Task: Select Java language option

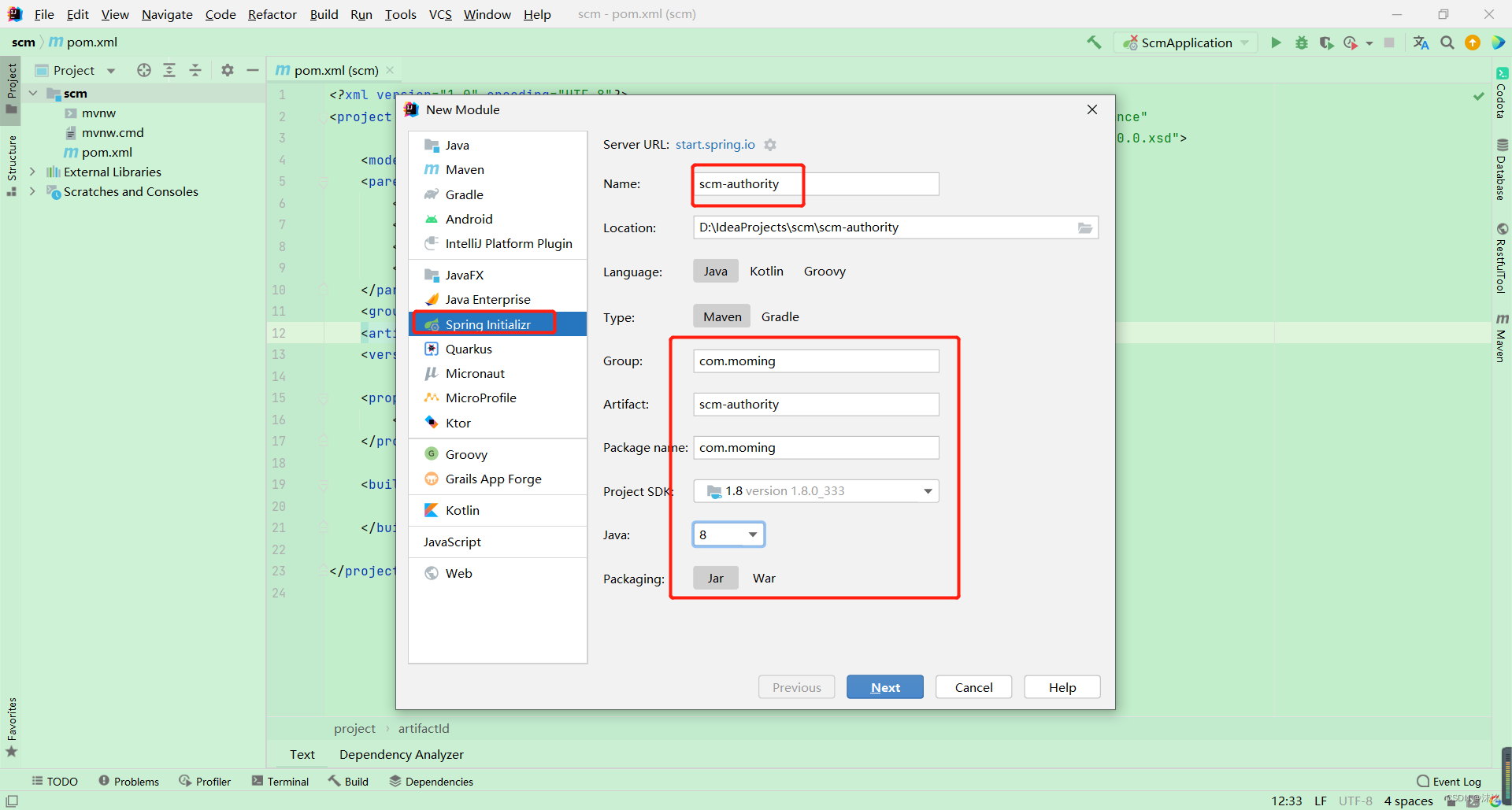Action: pyautogui.click(x=715, y=271)
